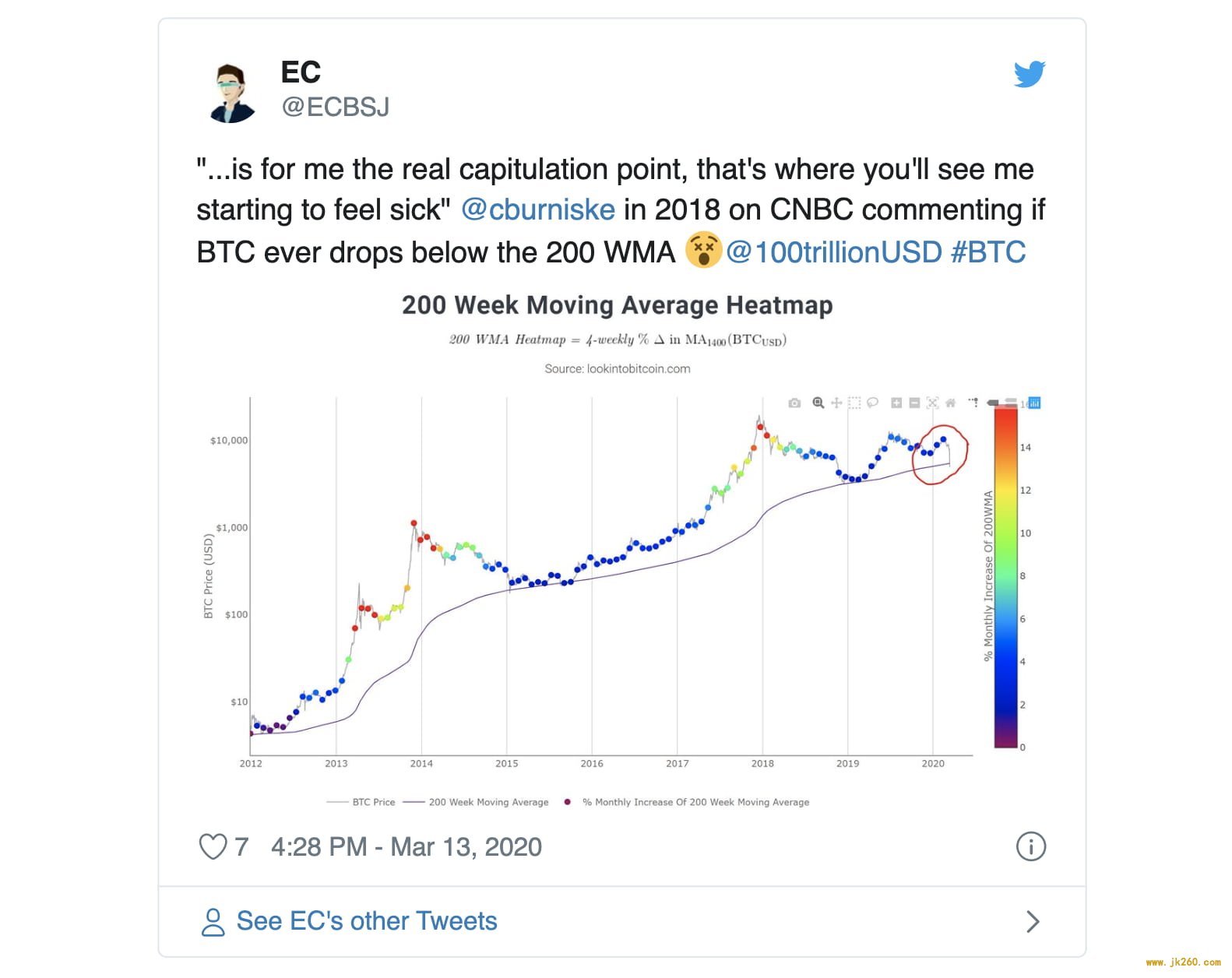1232x978 pixels.
Task: Select the Zoom magnifier tool in chart toolbar
Action: [818, 403]
